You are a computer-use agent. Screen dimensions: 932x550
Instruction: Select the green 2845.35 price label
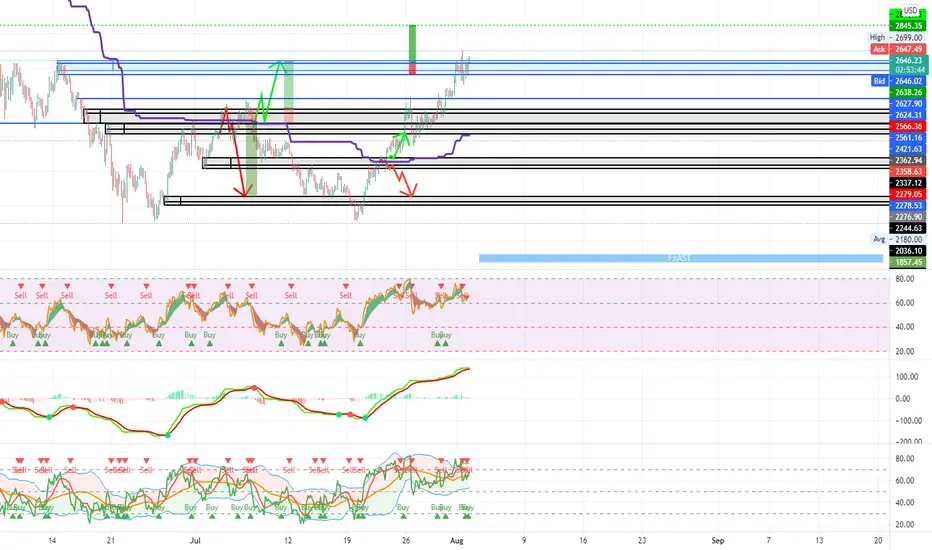coord(908,26)
